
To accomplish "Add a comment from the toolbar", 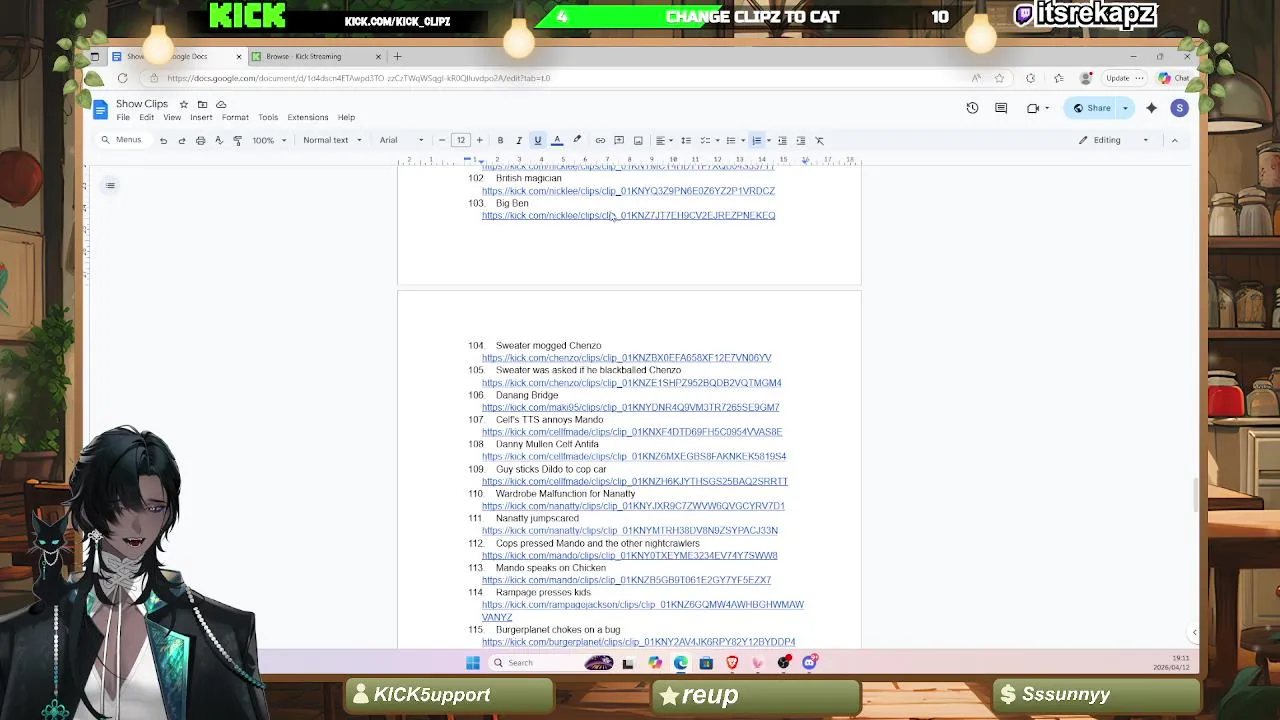I will click(619, 140).
